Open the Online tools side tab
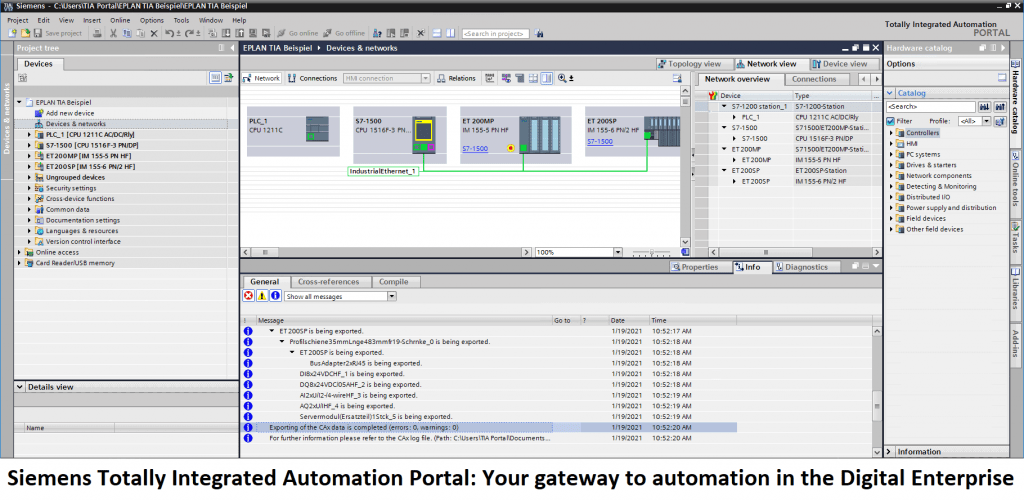 tap(1016, 178)
